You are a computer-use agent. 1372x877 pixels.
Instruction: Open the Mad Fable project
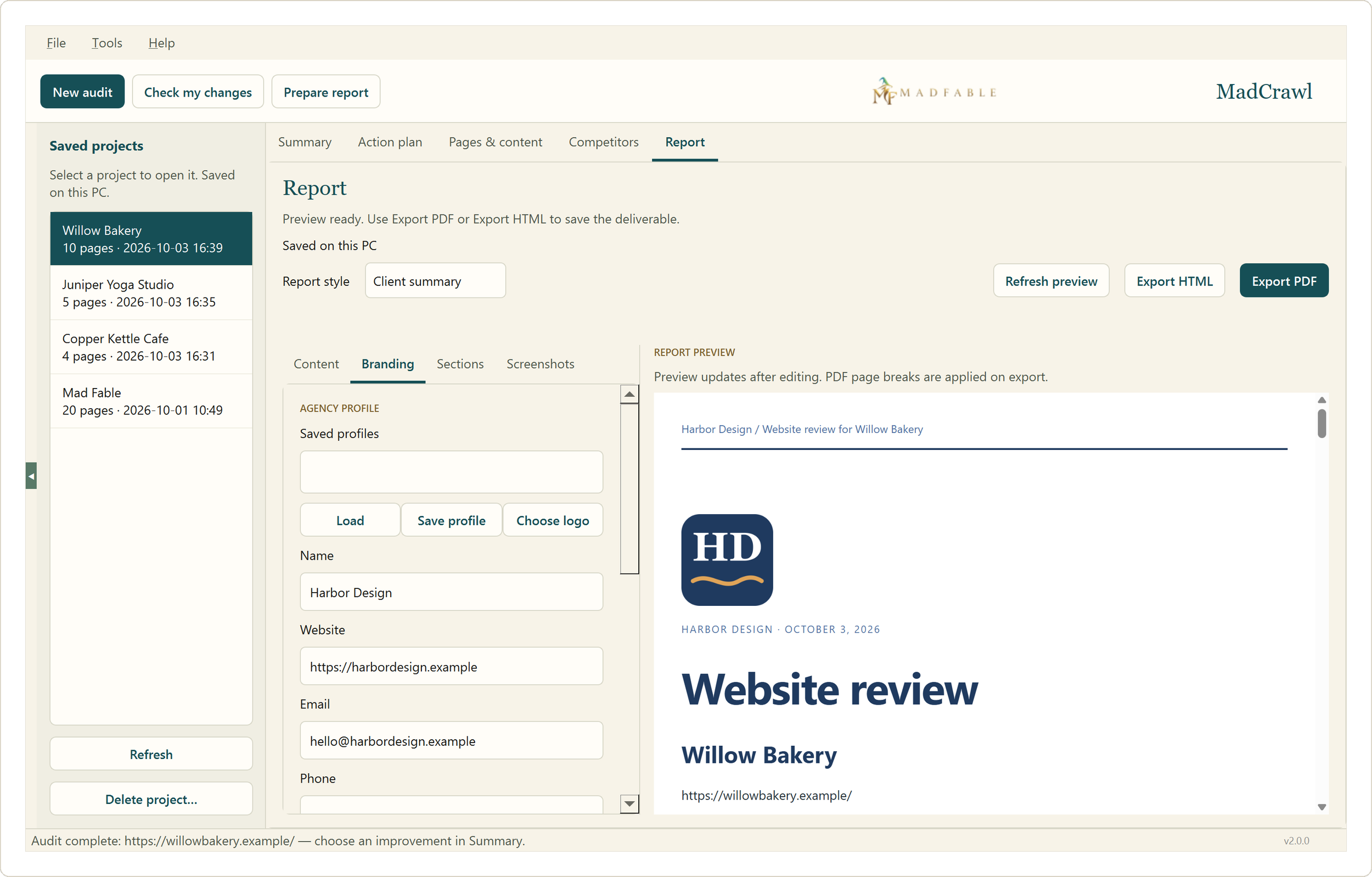pos(151,401)
